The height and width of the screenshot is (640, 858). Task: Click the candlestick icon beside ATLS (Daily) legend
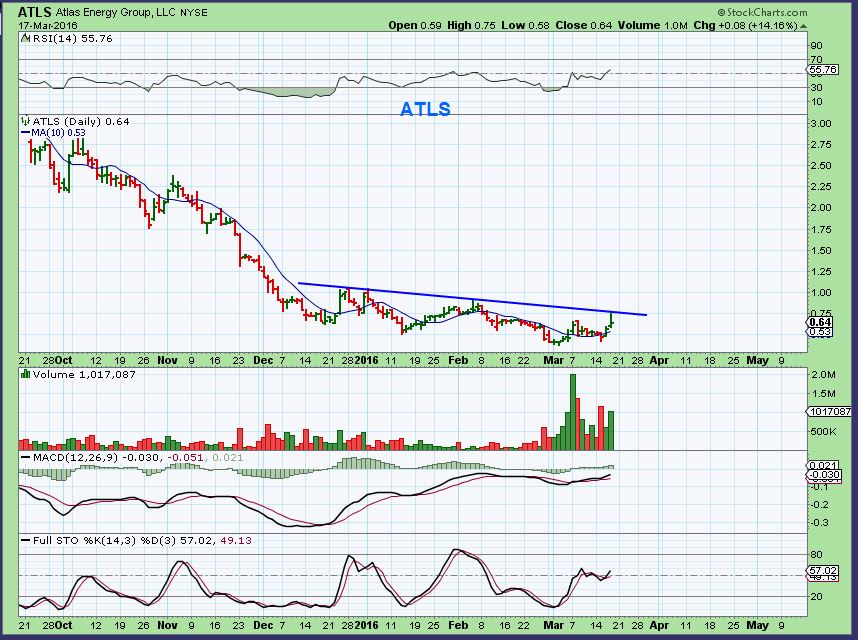26,121
